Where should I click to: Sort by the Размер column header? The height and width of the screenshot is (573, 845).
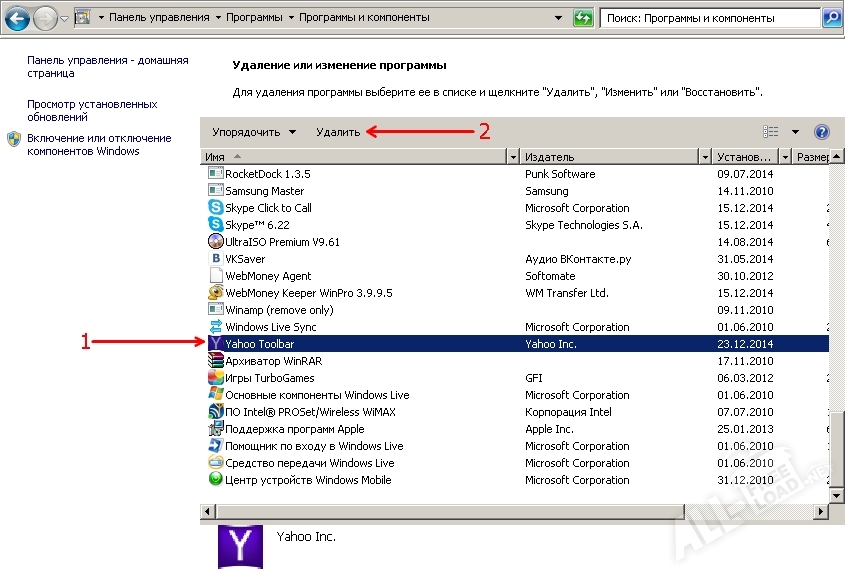click(812, 157)
